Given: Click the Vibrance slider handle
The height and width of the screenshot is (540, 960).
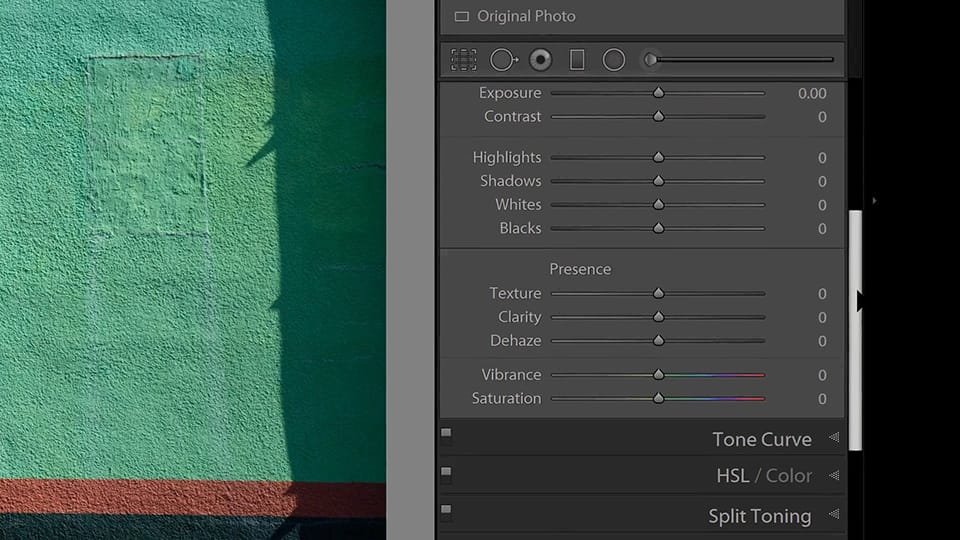Looking at the screenshot, I should (x=658, y=375).
